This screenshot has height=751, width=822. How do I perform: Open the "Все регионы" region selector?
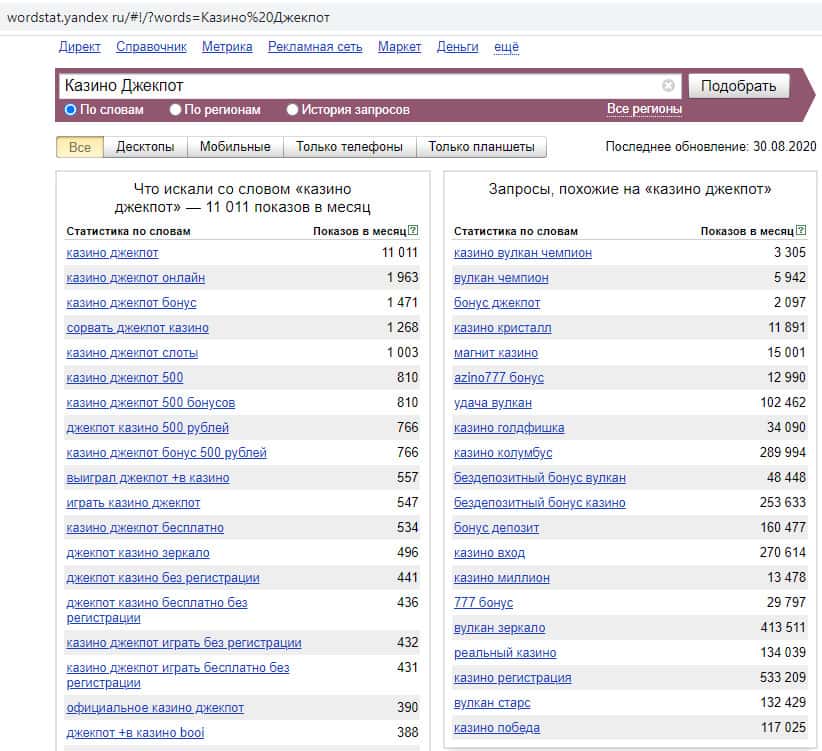point(644,109)
